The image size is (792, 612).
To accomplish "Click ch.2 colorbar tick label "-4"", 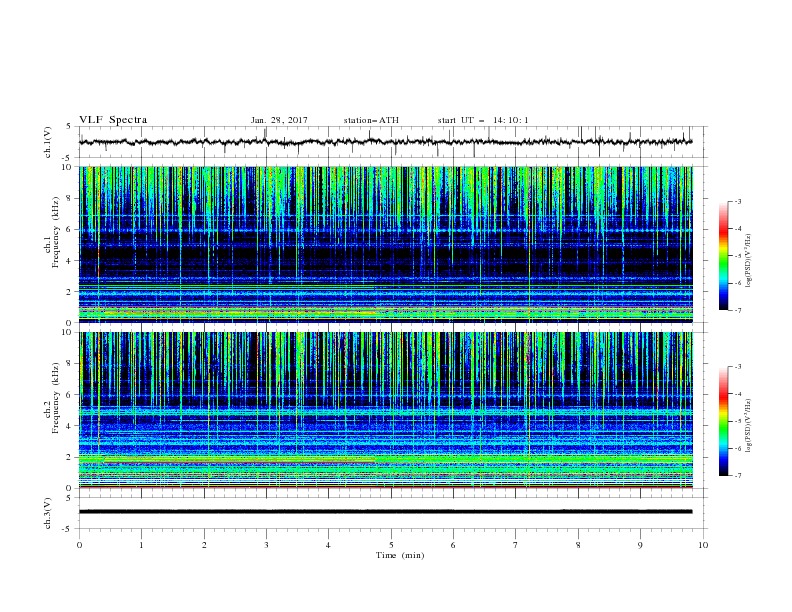I will [x=737, y=394].
